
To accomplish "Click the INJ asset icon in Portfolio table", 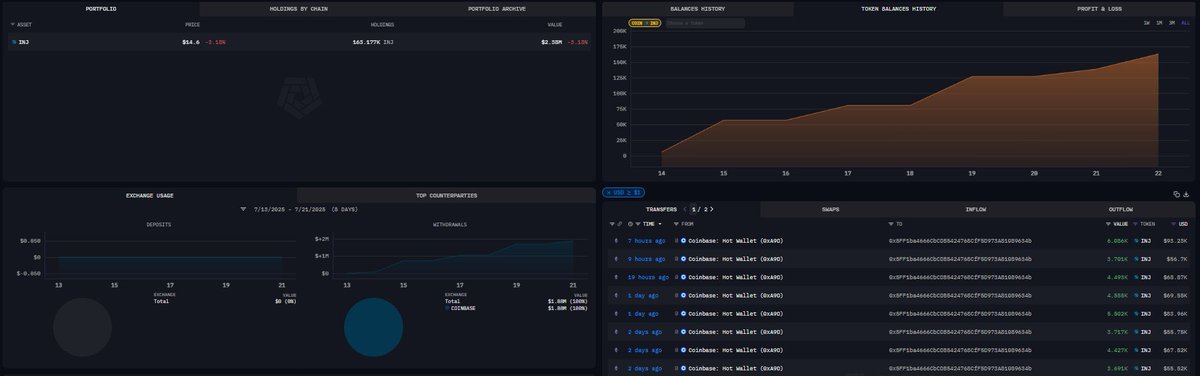I will (14, 42).
